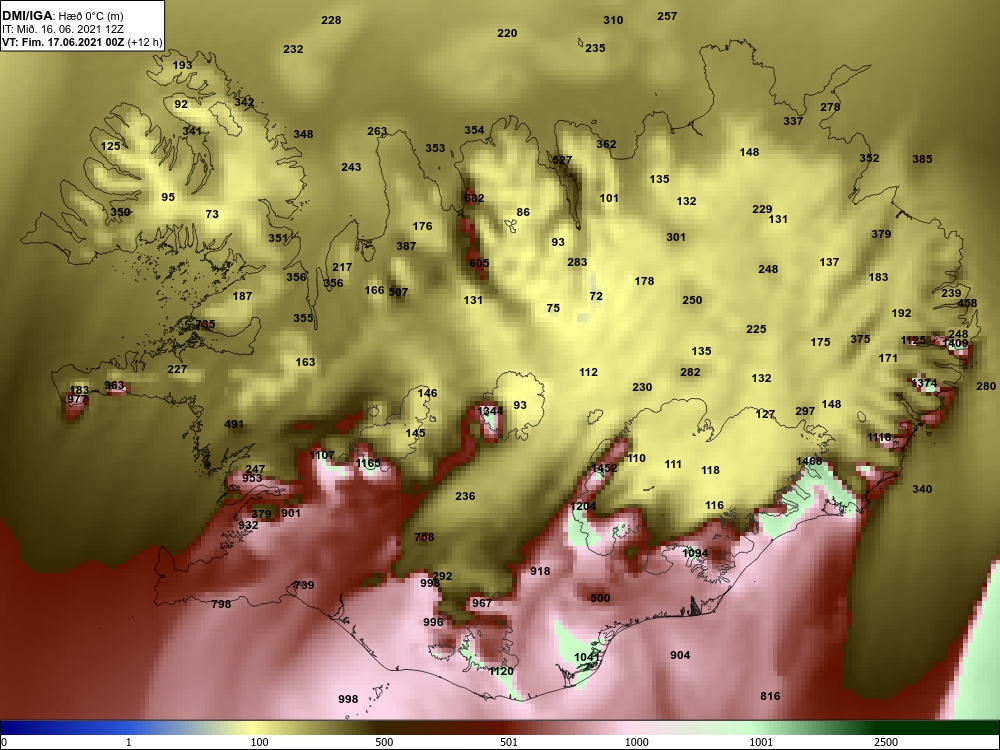Click the map value 1452
1000x750 pixels.
click(604, 467)
